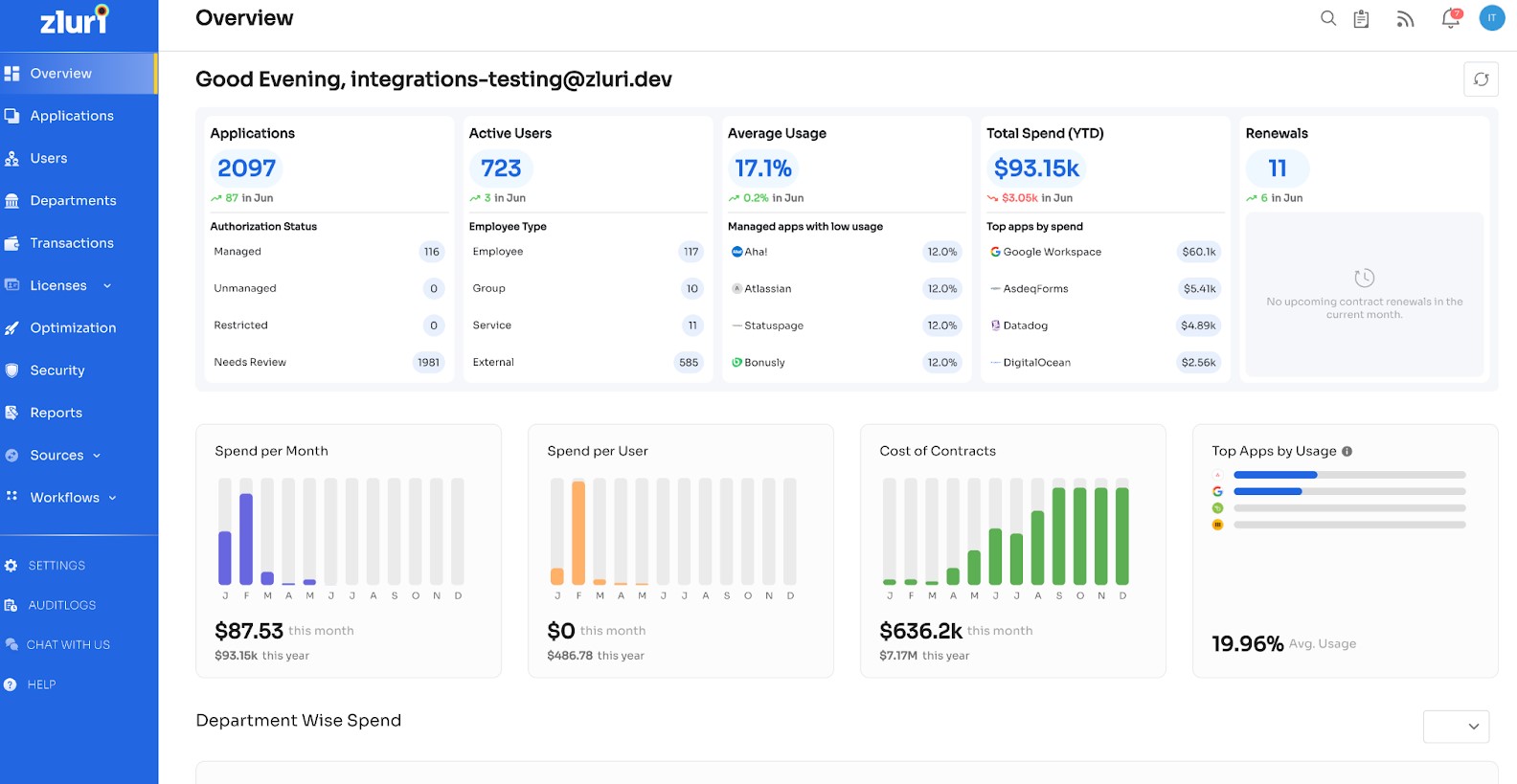Viewport: 1517px width, 784px height.
Task: Expand the Sources submenu chevron
Action: click(97, 456)
